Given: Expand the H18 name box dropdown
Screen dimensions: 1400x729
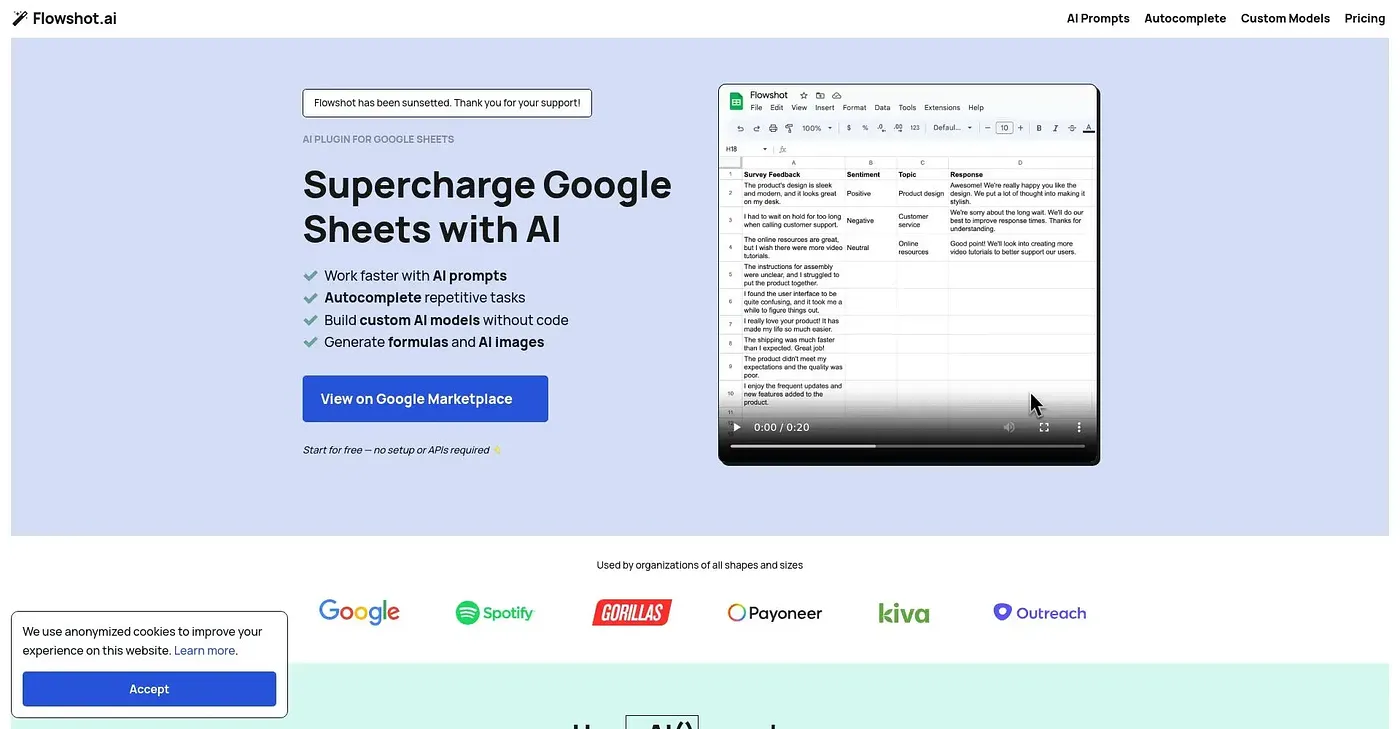Looking at the screenshot, I should pyautogui.click(x=765, y=149).
